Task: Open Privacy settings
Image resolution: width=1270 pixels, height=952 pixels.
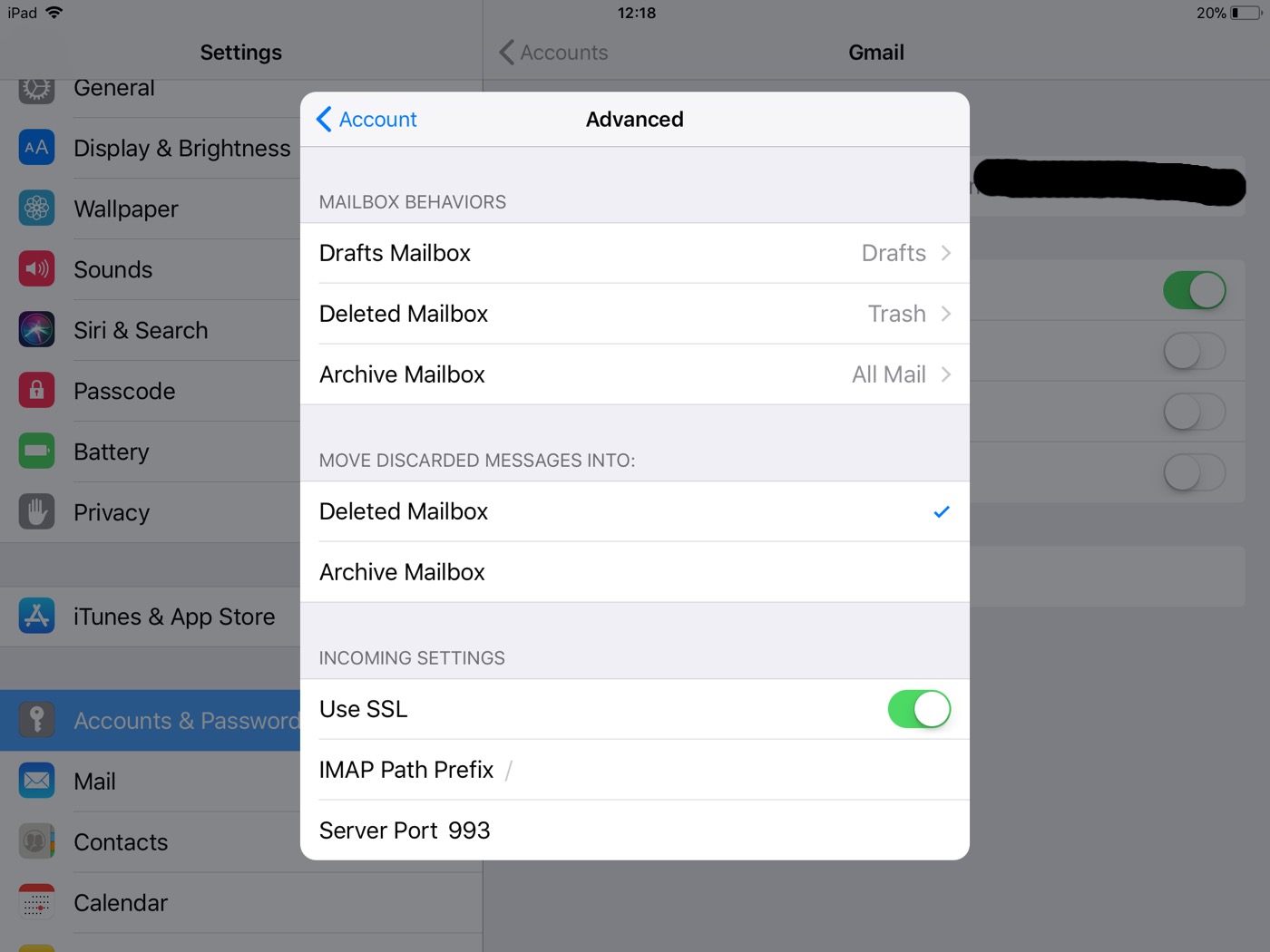Action: 151,512
